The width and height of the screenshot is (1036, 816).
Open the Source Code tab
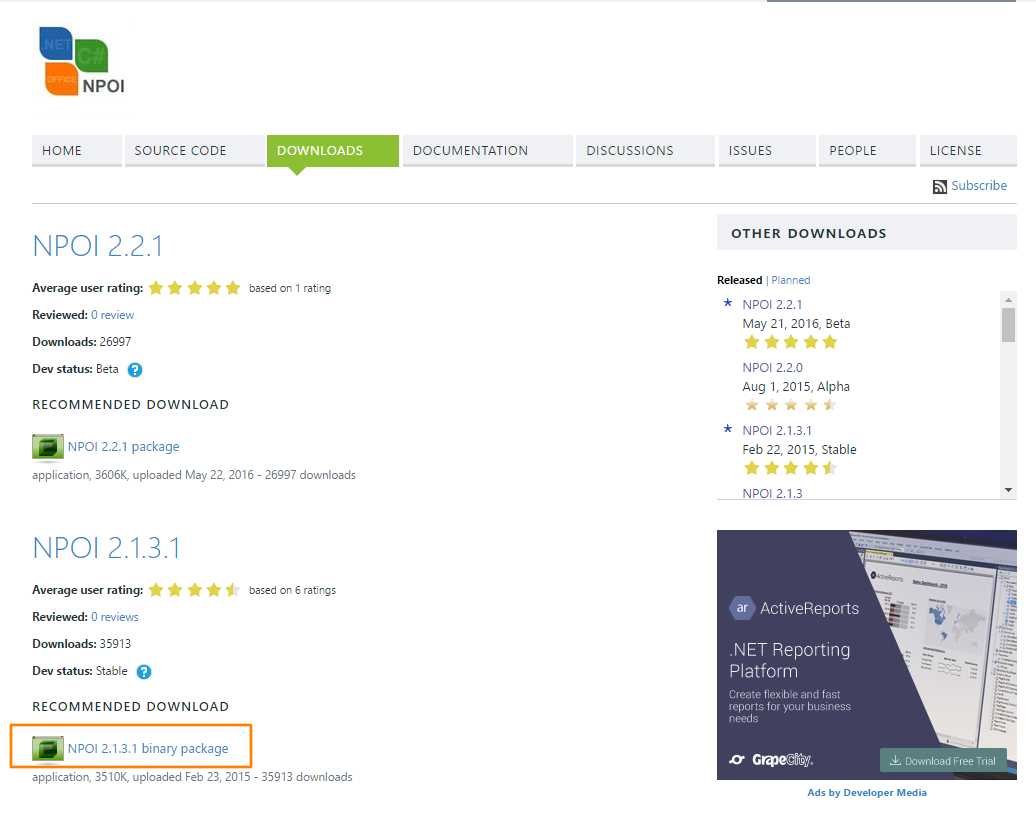[x=195, y=151]
